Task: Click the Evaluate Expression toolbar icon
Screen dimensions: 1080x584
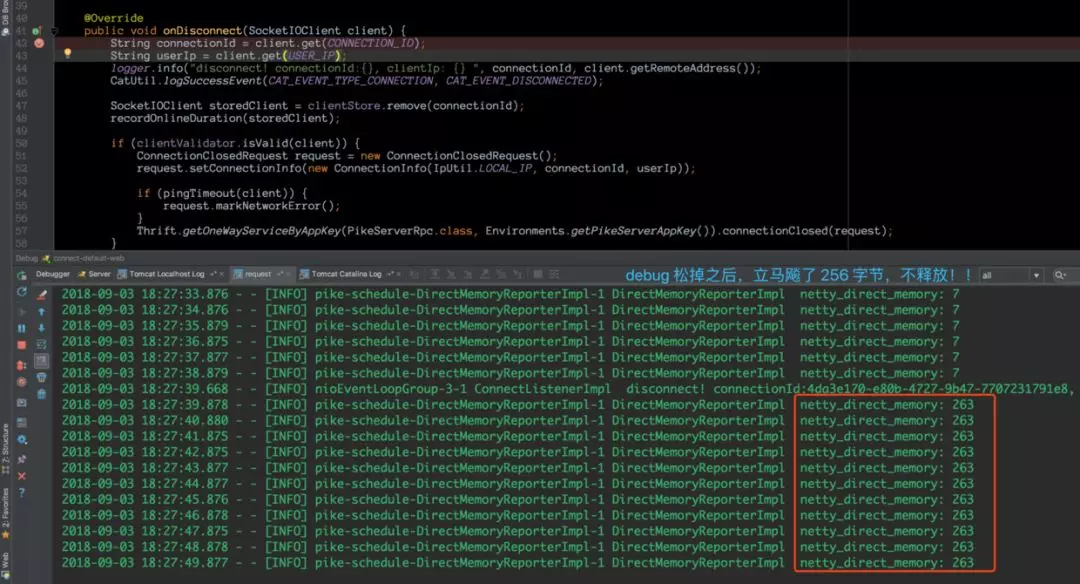Action: pos(538,274)
